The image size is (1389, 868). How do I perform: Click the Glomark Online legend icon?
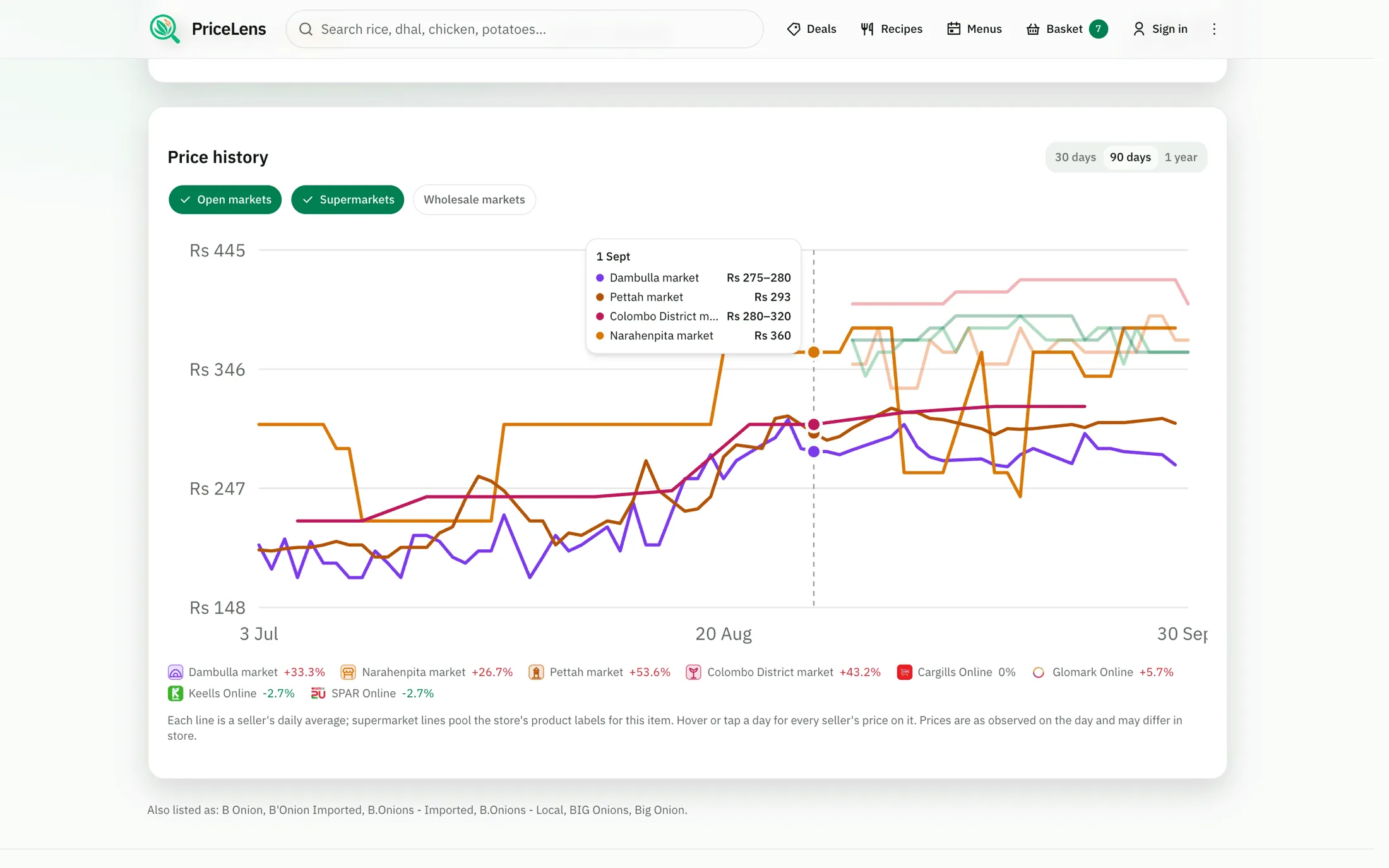pyautogui.click(x=1039, y=672)
